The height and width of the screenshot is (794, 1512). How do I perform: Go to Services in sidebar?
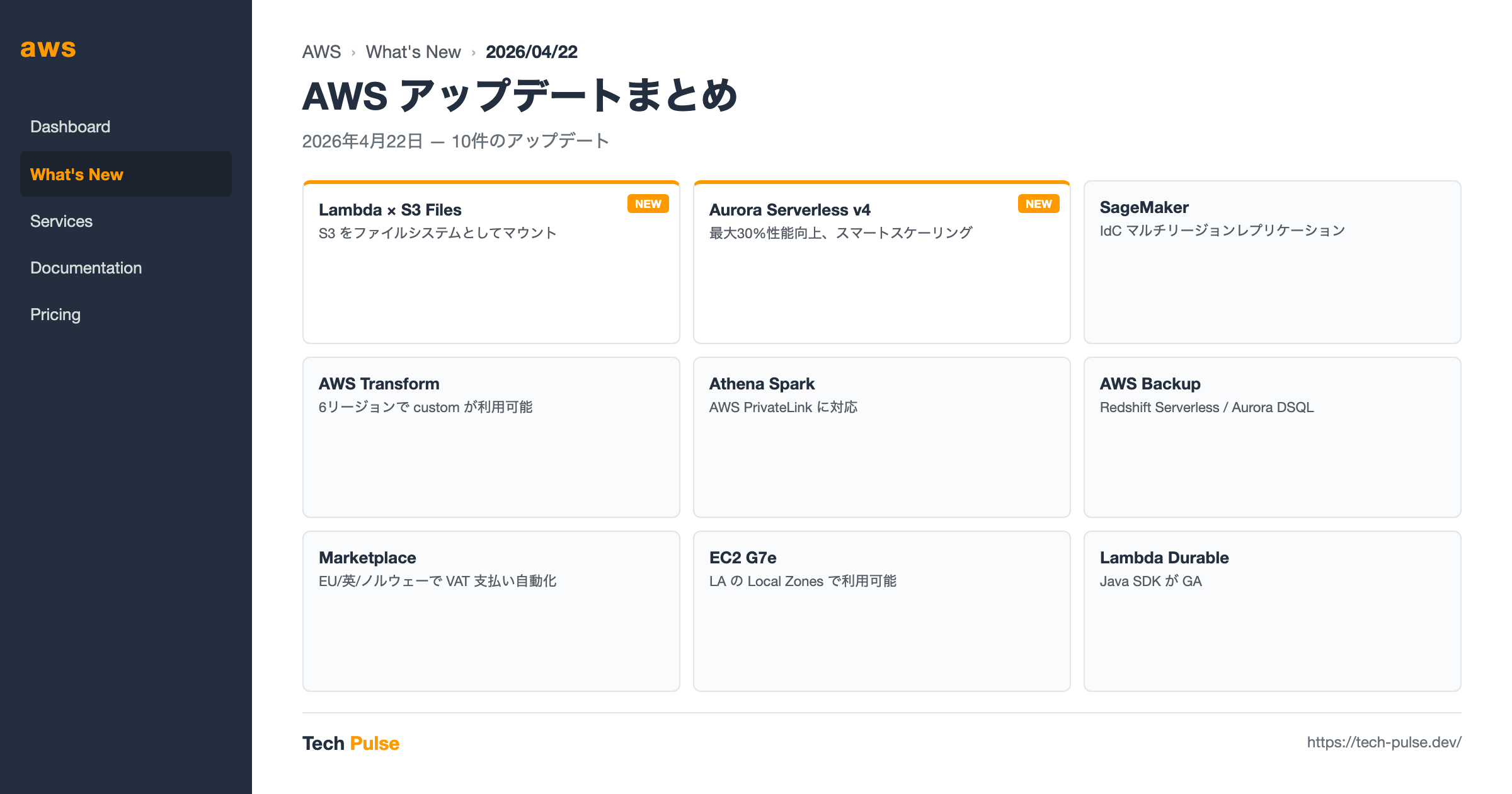tap(126, 221)
